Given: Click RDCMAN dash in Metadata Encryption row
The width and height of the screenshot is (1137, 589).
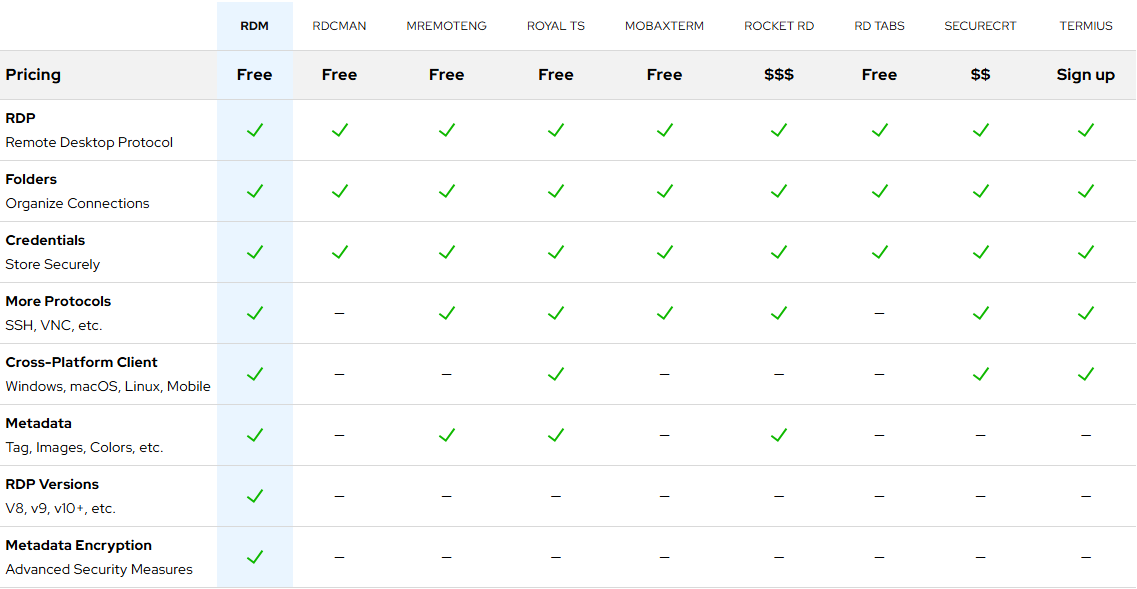Looking at the screenshot, I should pos(339,557).
